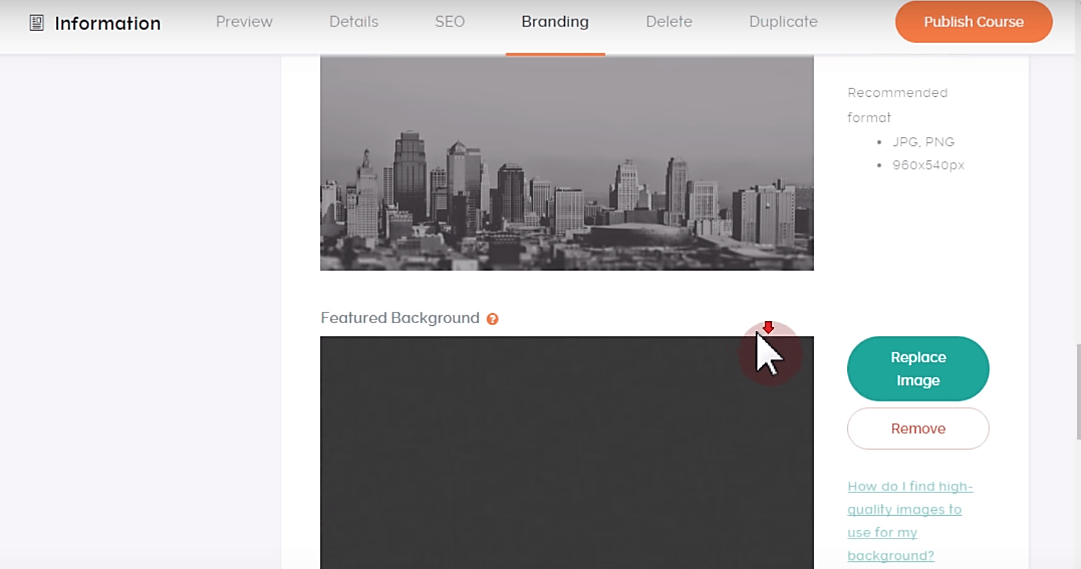The width and height of the screenshot is (1081, 569).
Task: Click the Replace Image button
Action: [x=917, y=368]
